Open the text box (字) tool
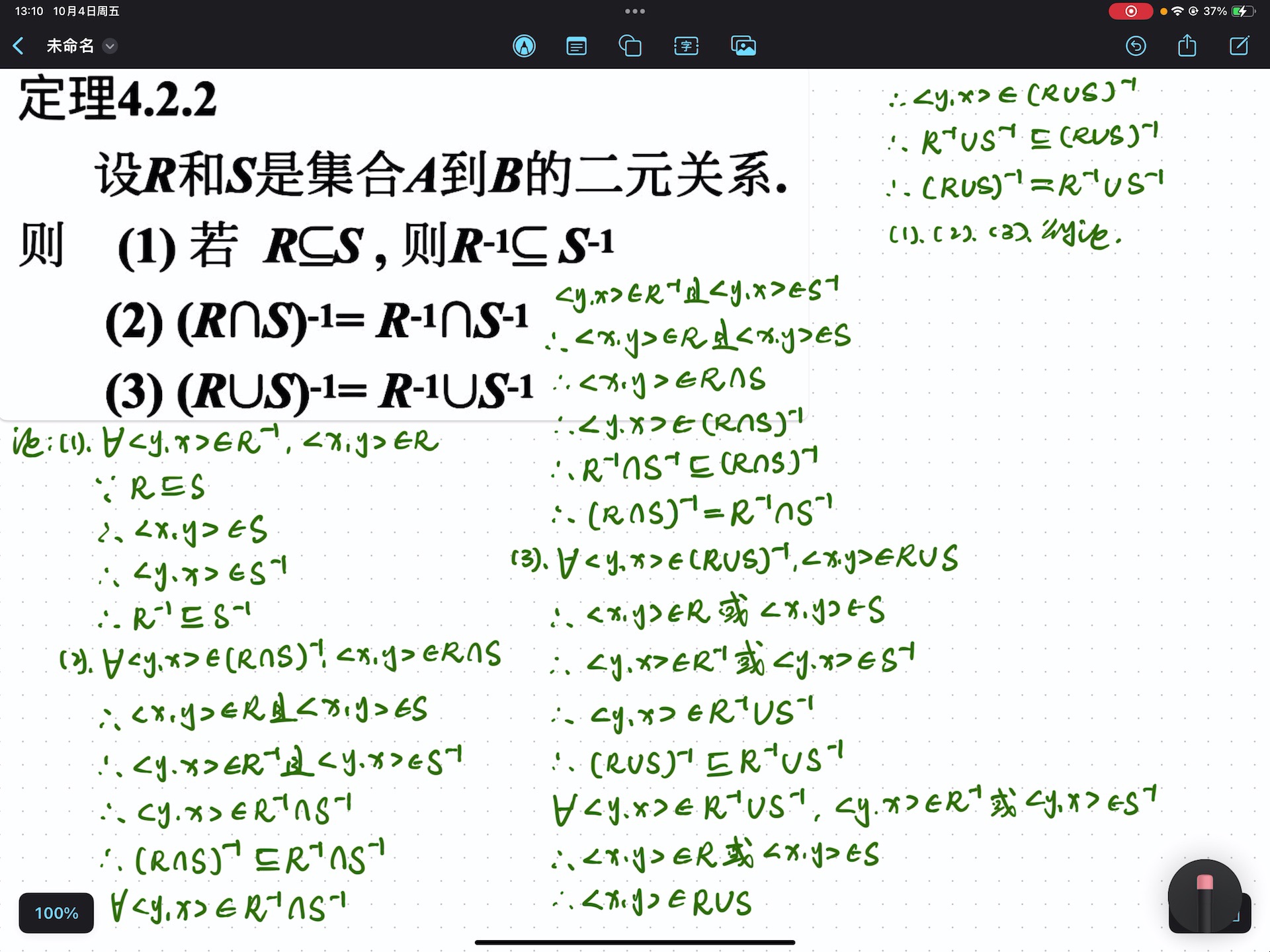The width and height of the screenshot is (1270, 952). click(687, 46)
